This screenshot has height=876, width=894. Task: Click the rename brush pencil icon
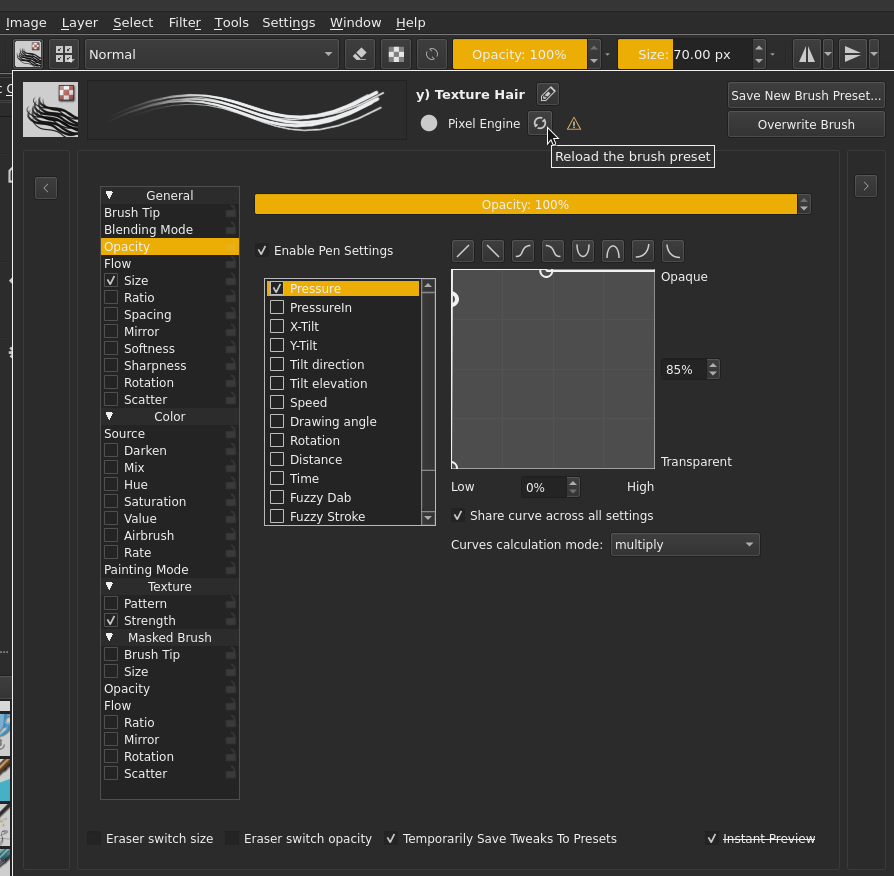click(x=547, y=94)
